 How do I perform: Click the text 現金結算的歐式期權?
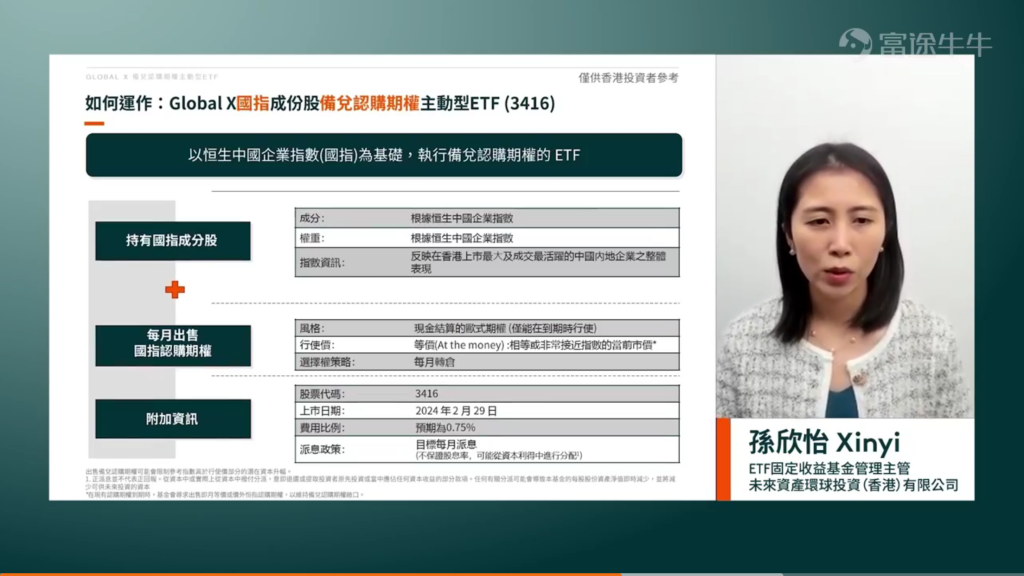tap(505, 328)
